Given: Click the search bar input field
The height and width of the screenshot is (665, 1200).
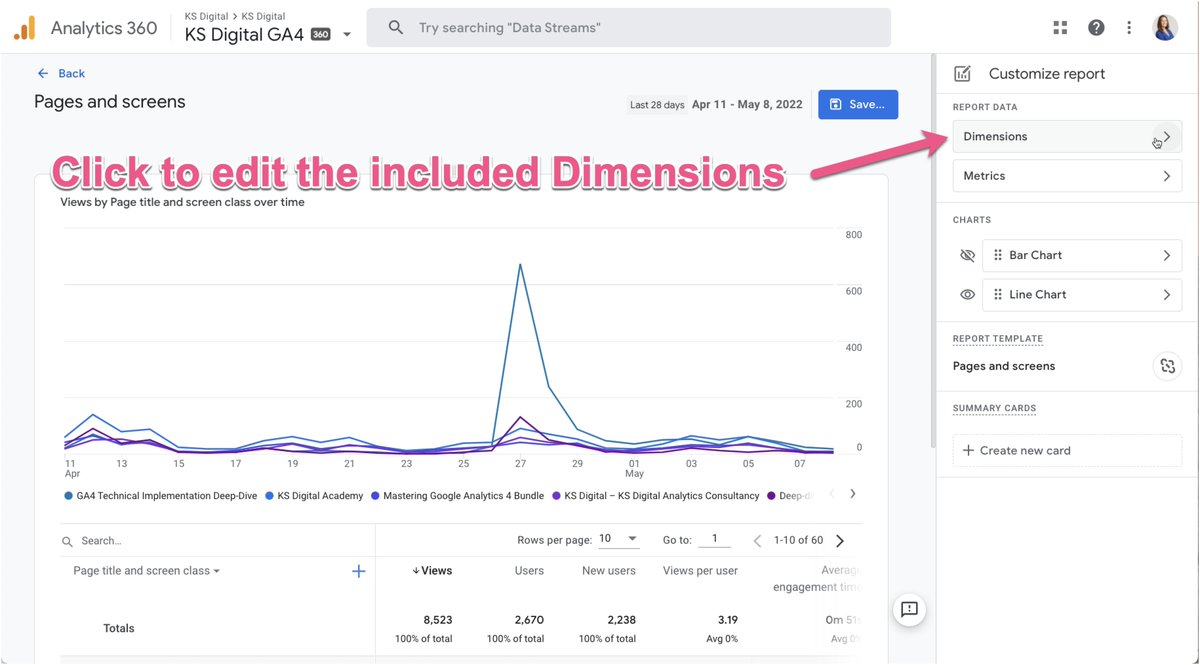Looking at the screenshot, I should (x=628, y=28).
